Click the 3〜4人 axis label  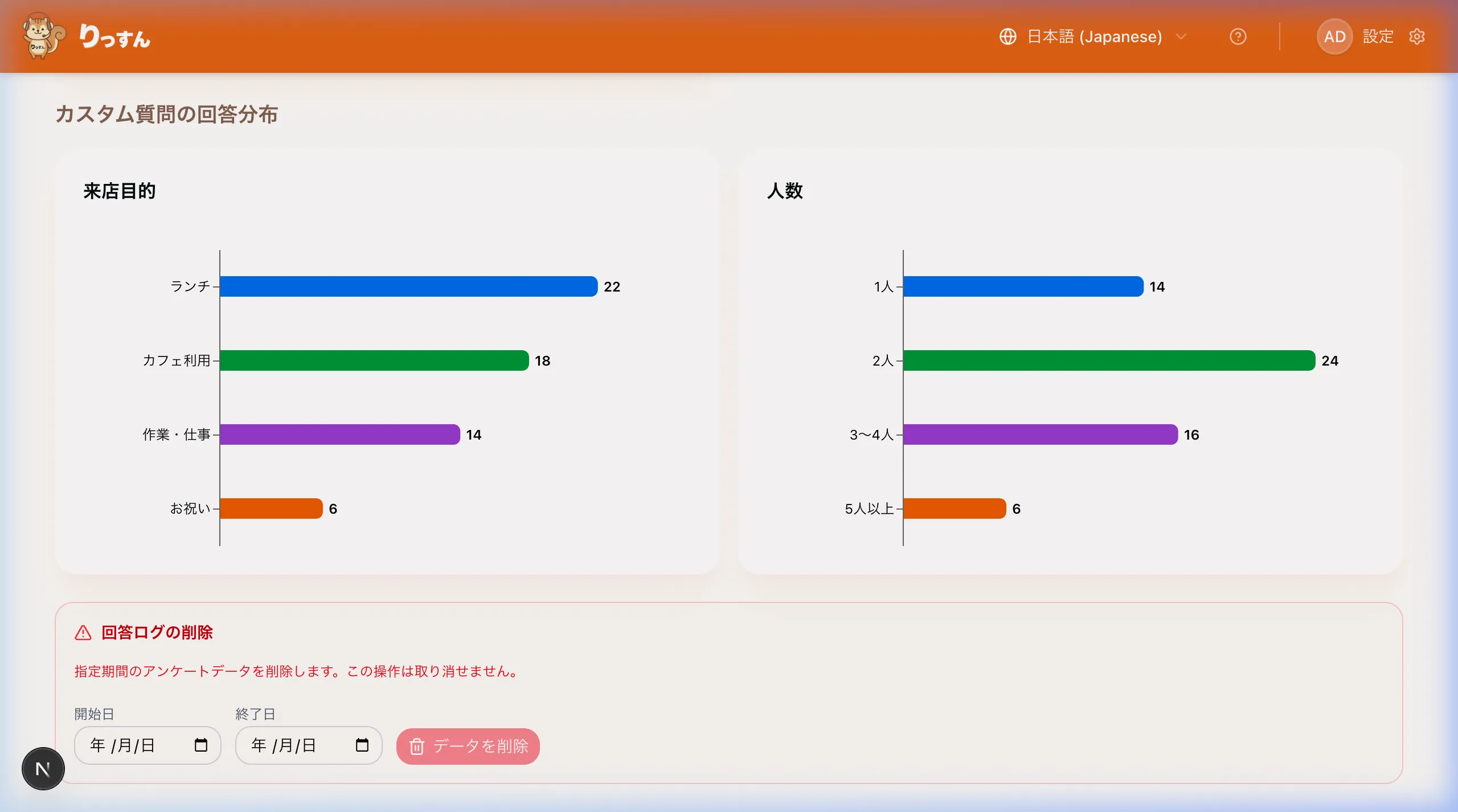(871, 434)
